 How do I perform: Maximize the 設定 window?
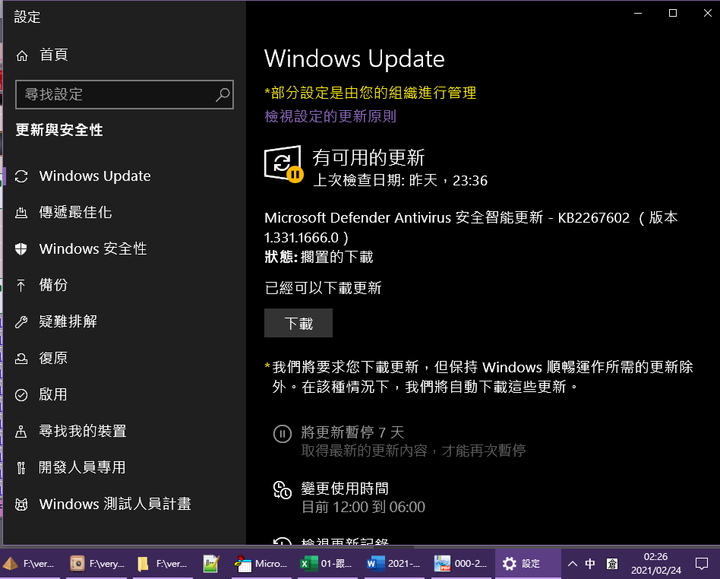(673, 13)
